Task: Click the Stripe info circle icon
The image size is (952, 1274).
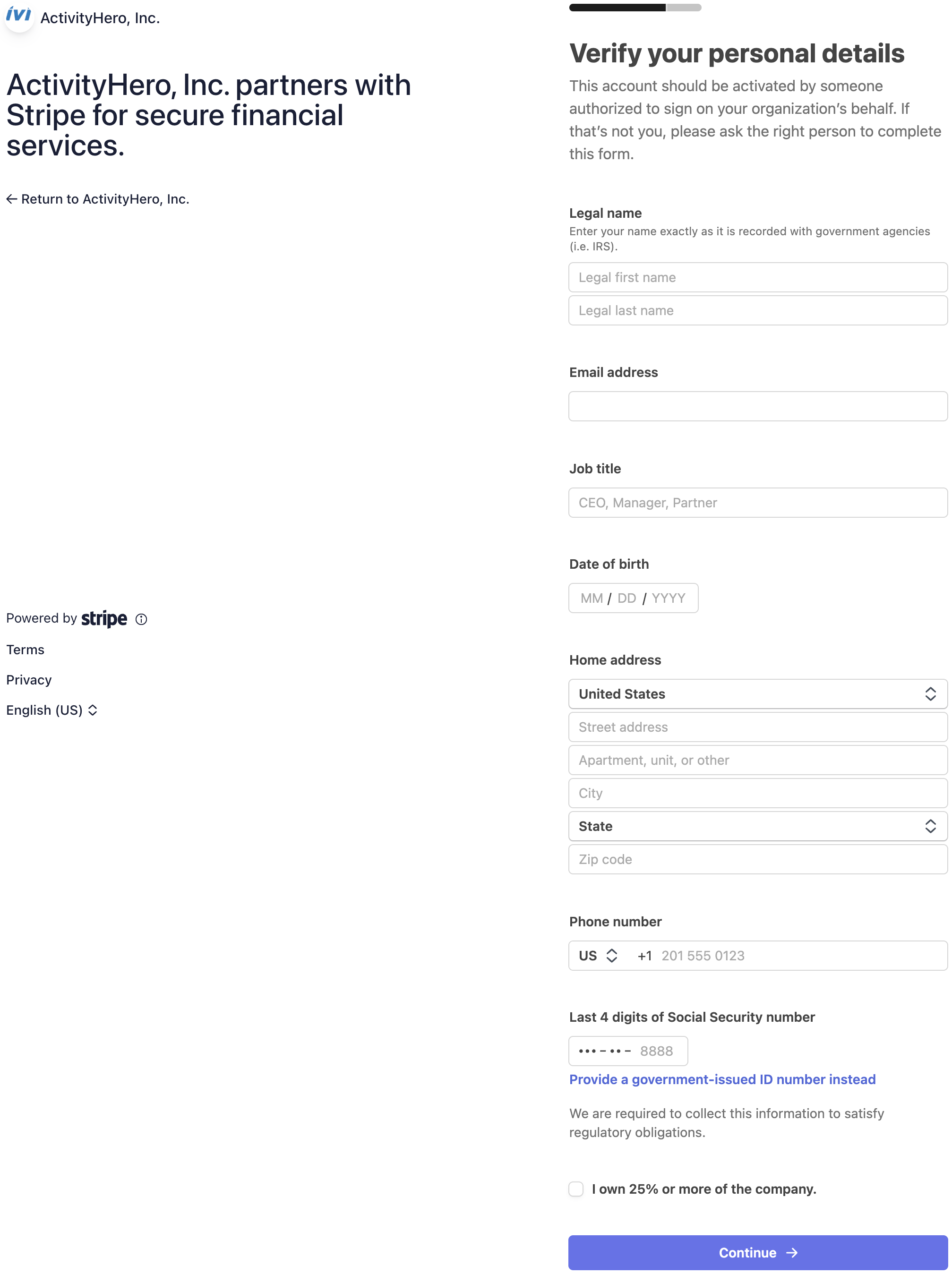Action: (141, 619)
